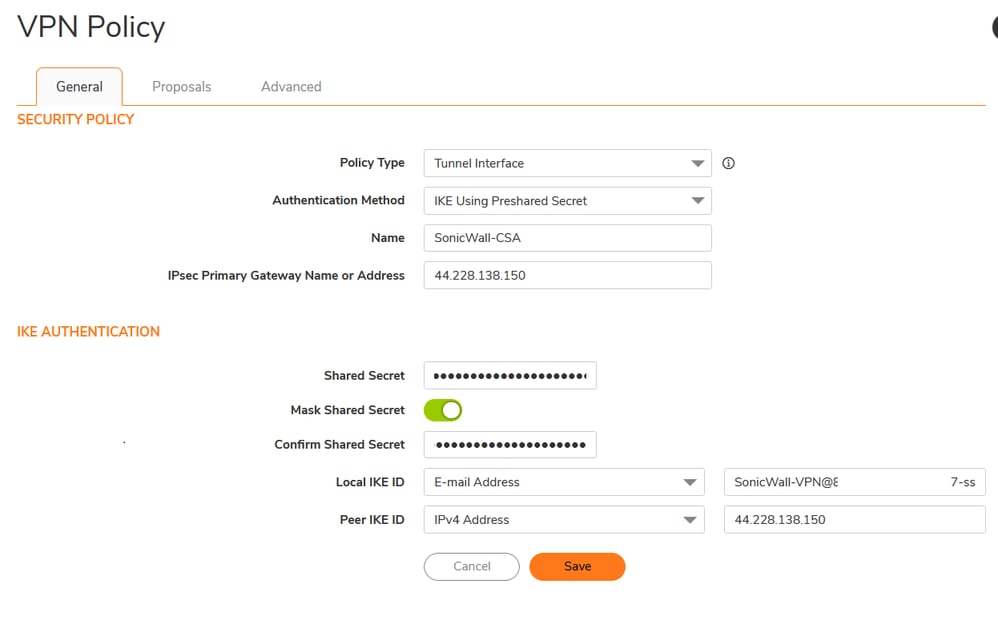The width and height of the screenshot is (998, 633).
Task: Click the Peer IKE ID address value field
Action: (854, 520)
